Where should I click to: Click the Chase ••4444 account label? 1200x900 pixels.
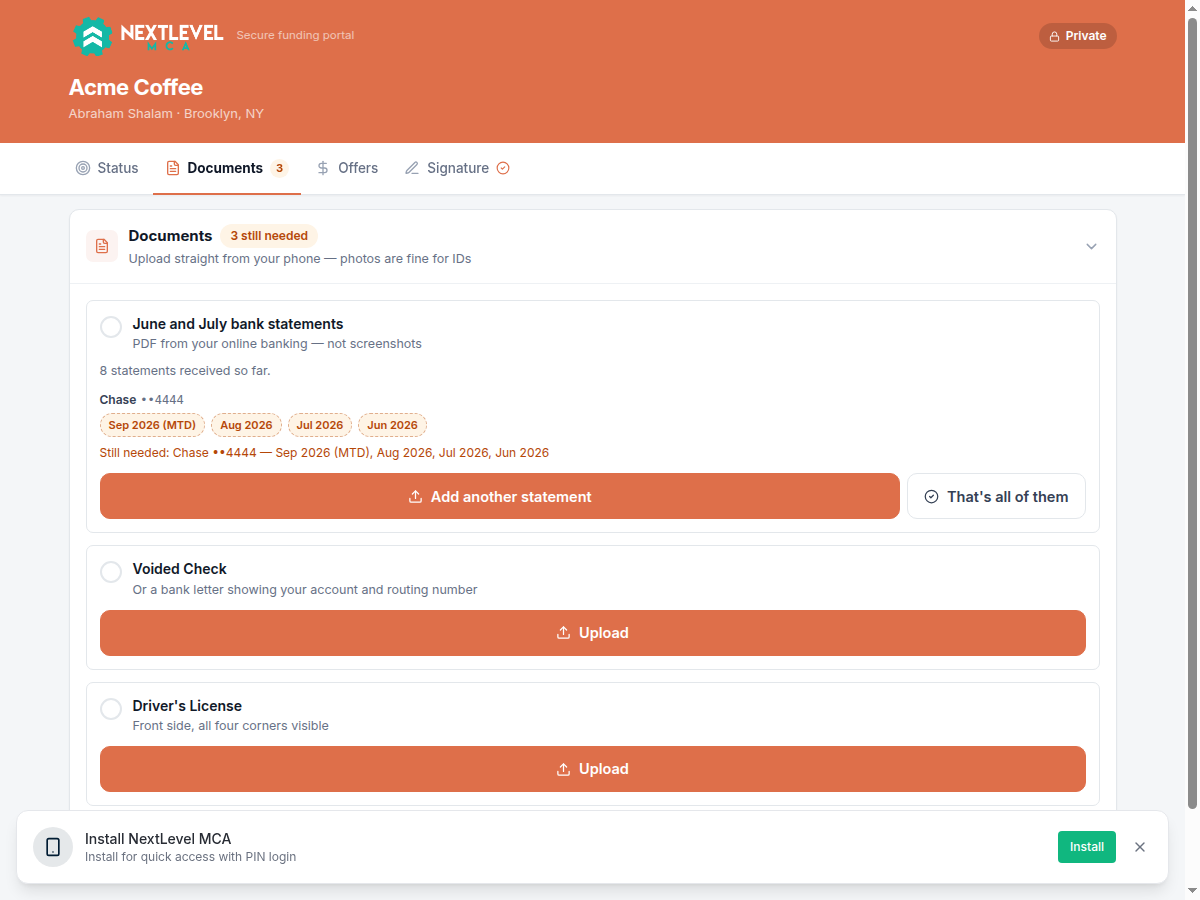[x=142, y=400]
